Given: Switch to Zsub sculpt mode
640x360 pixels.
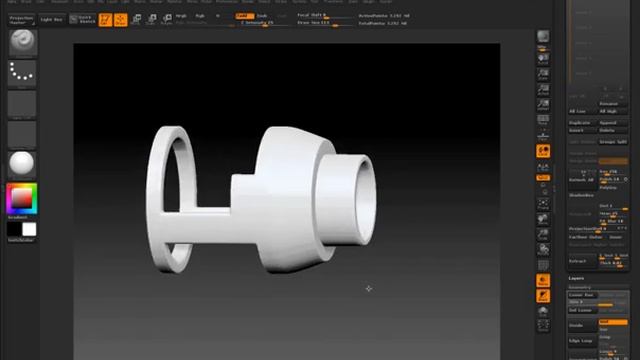Looking at the screenshot, I should click(x=262, y=16).
